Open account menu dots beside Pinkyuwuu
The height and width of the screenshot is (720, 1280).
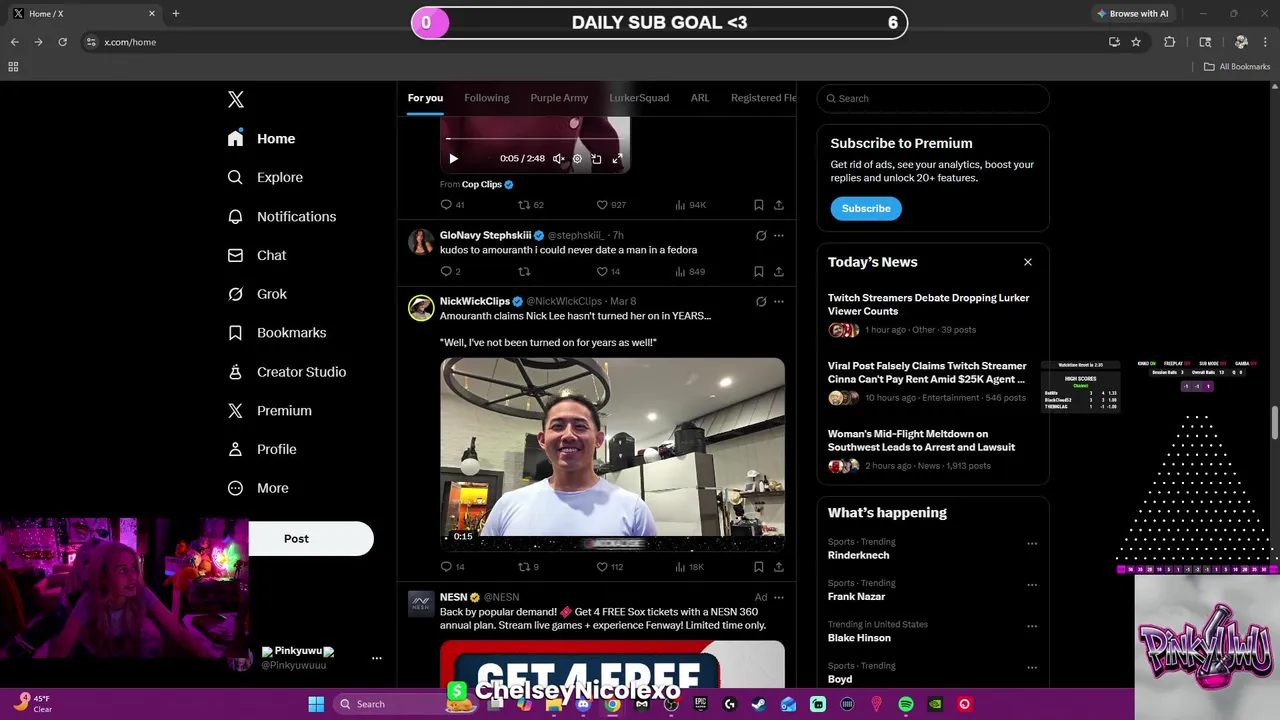tap(377, 658)
